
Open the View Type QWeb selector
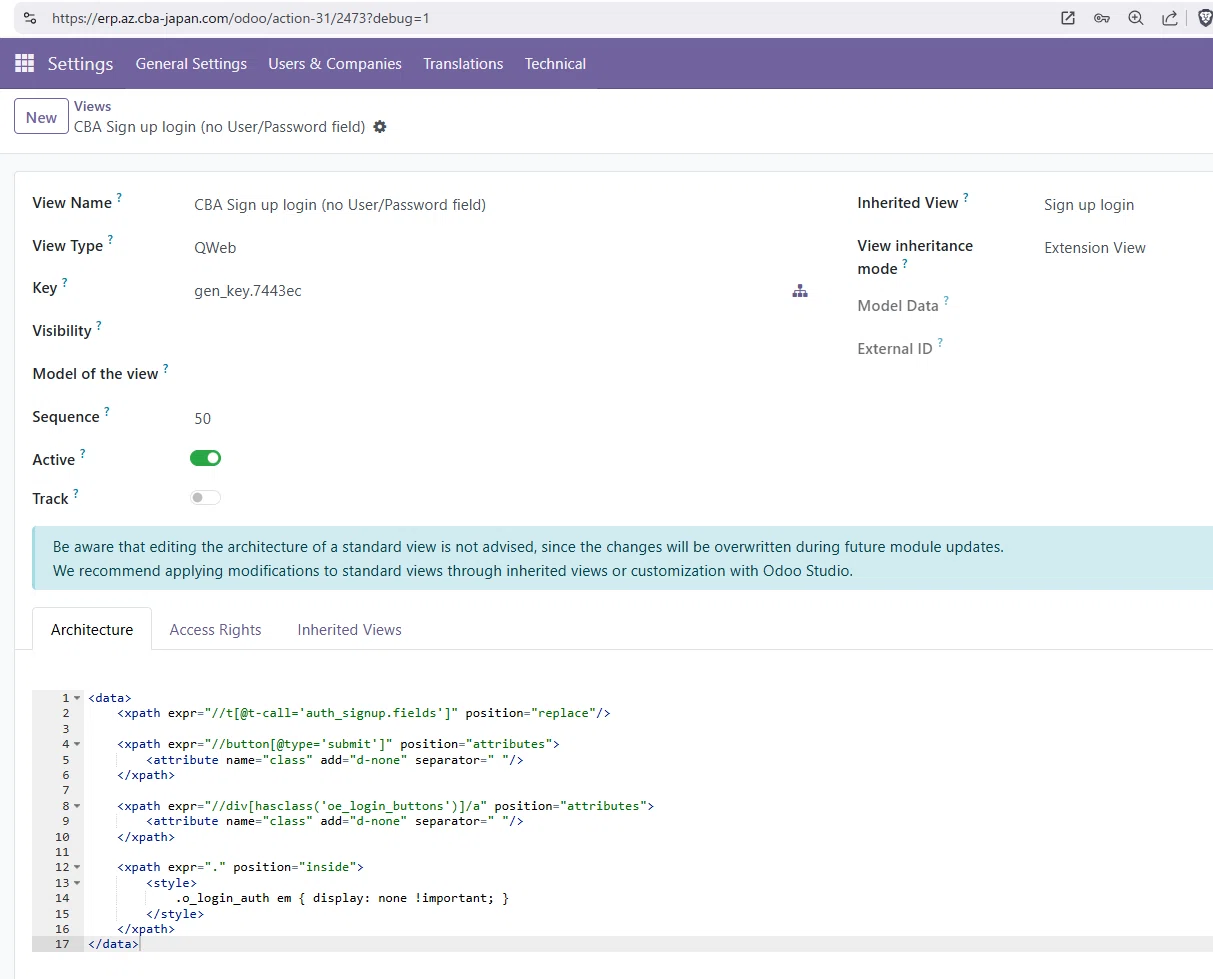215,248
